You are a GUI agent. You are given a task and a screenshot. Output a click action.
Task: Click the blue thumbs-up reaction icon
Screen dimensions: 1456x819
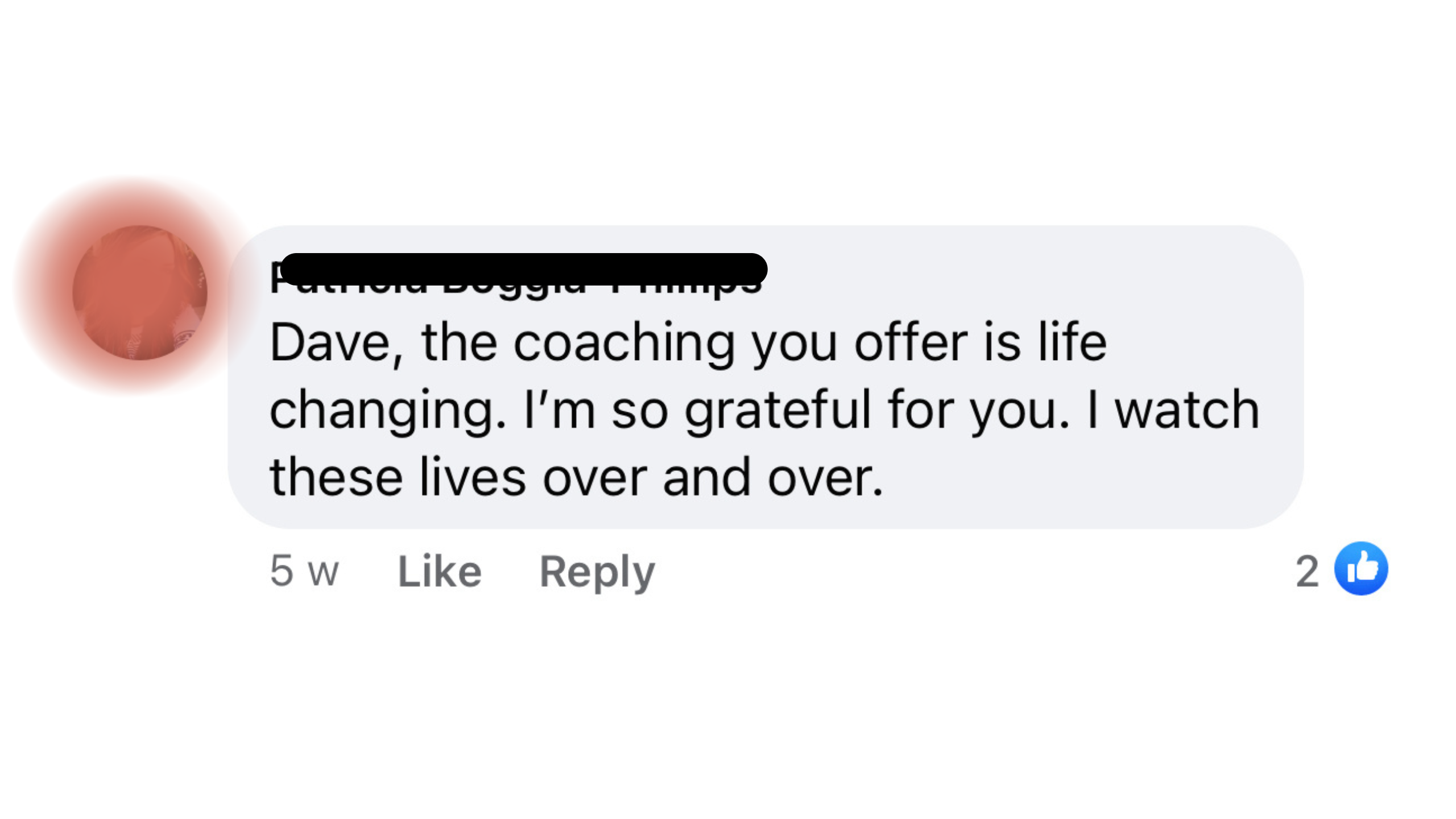click(1360, 569)
